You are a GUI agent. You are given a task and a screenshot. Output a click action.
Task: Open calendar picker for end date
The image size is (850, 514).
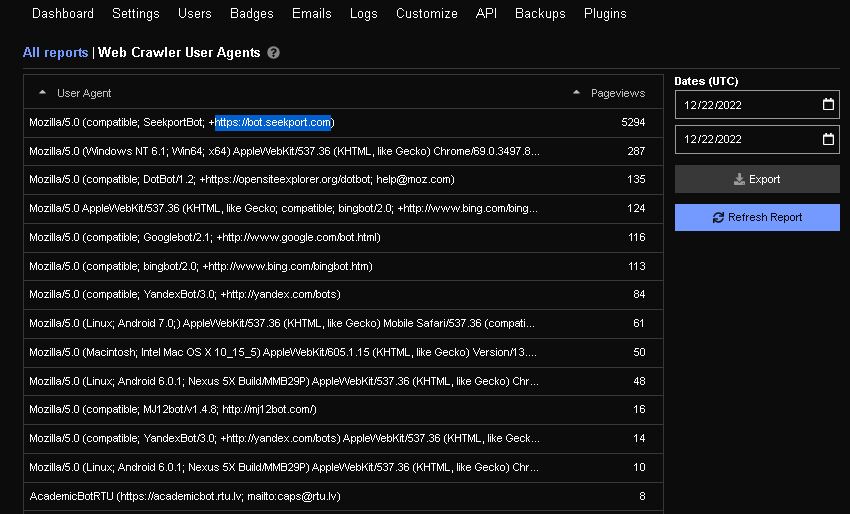(x=828, y=139)
